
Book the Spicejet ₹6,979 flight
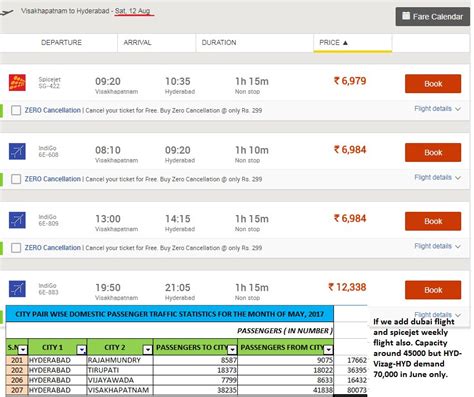point(433,84)
